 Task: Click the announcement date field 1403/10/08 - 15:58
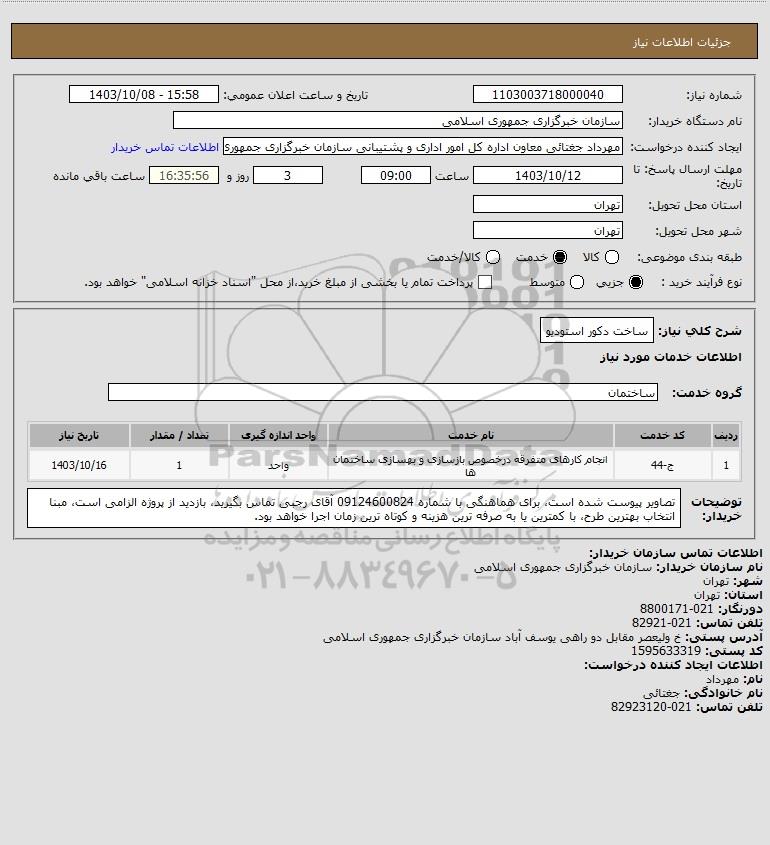click(x=144, y=94)
